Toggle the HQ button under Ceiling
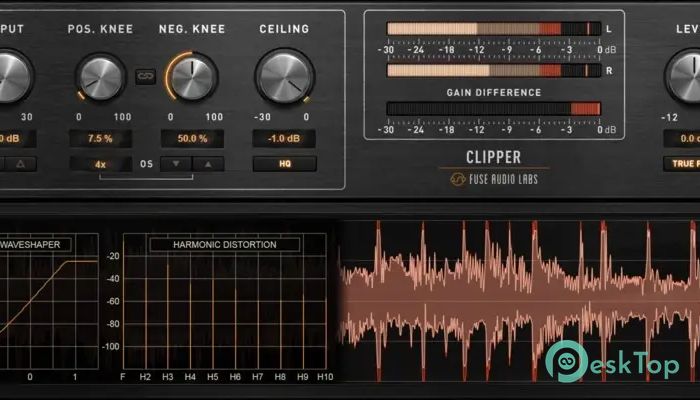The height and width of the screenshot is (400, 700). click(284, 164)
